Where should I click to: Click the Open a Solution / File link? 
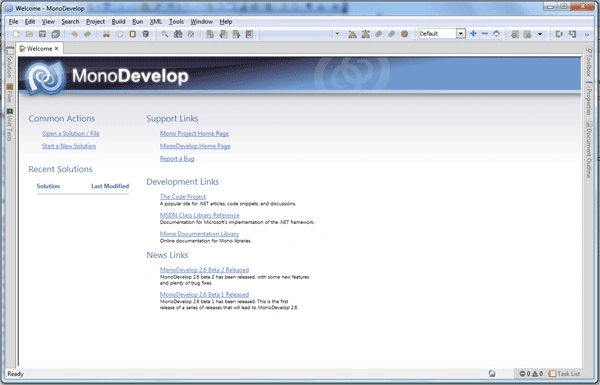(x=71, y=134)
